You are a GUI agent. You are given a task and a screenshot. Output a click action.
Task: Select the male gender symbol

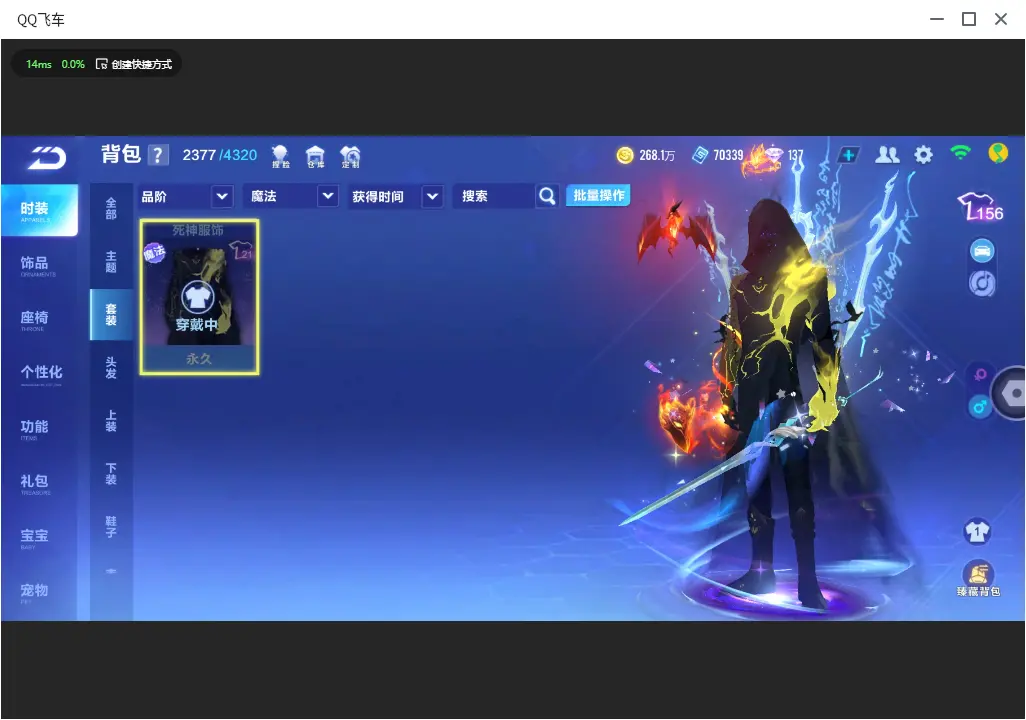pos(980,407)
